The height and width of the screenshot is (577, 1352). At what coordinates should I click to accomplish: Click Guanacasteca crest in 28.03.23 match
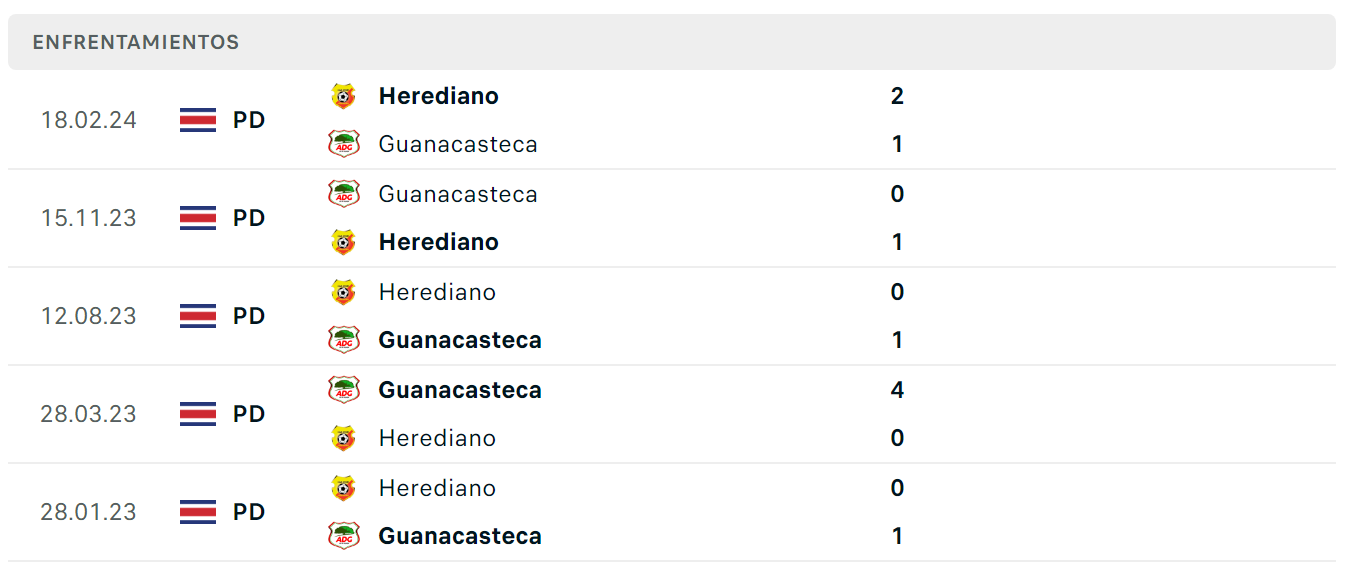coord(343,390)
